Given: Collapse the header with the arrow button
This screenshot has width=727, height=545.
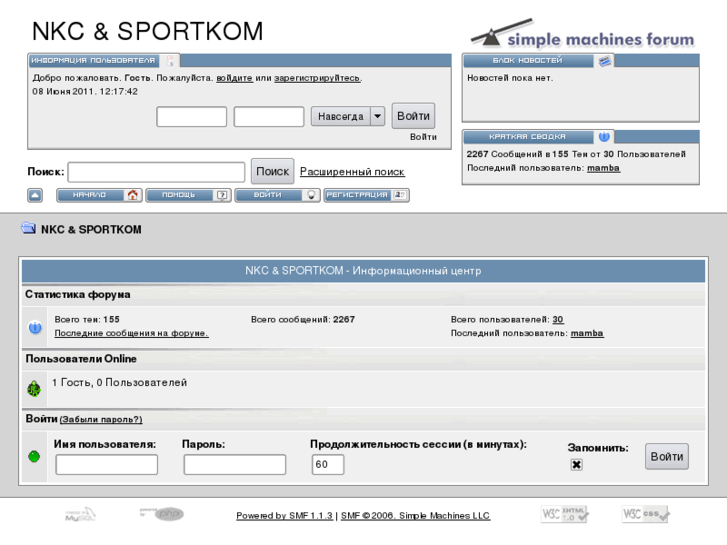Looking at the screenshot, I should (x=35, y=195).
